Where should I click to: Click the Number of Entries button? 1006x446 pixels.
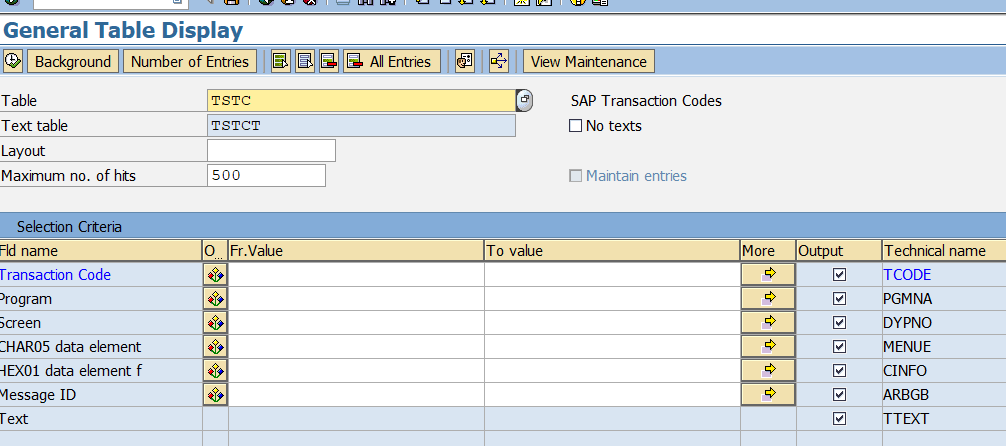(190, 62)
